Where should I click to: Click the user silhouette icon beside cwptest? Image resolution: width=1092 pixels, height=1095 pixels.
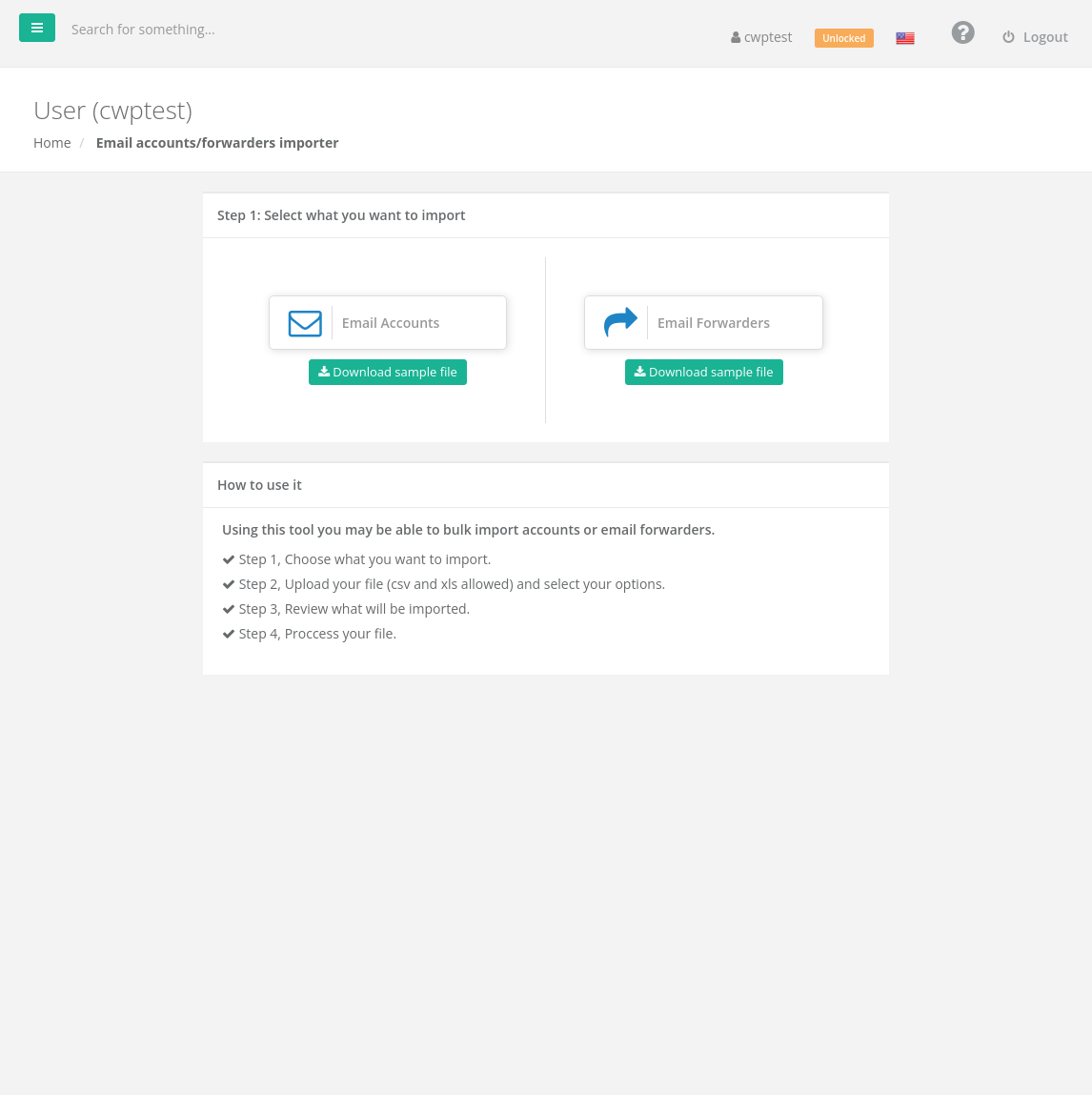click(736, 38)
